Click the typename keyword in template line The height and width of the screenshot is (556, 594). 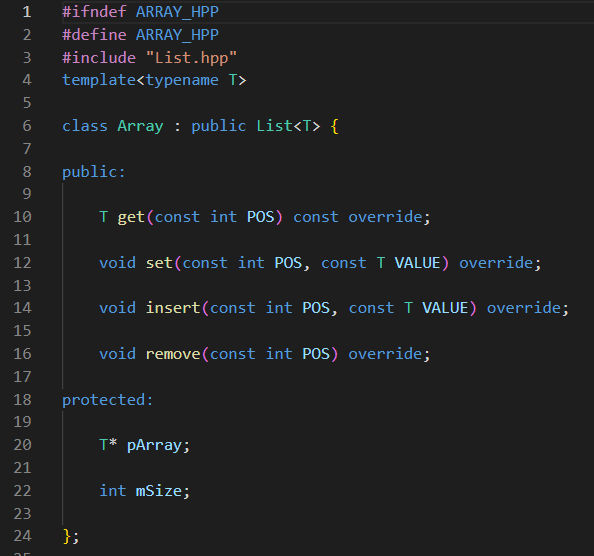182,80
